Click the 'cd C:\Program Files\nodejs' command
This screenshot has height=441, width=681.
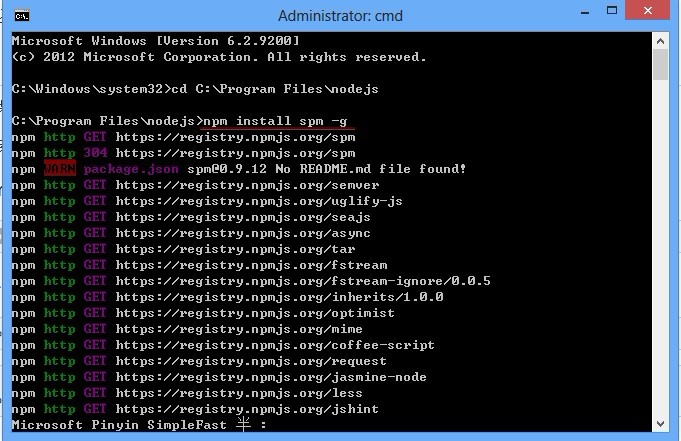pyautogui.click(x=275, y=89)
